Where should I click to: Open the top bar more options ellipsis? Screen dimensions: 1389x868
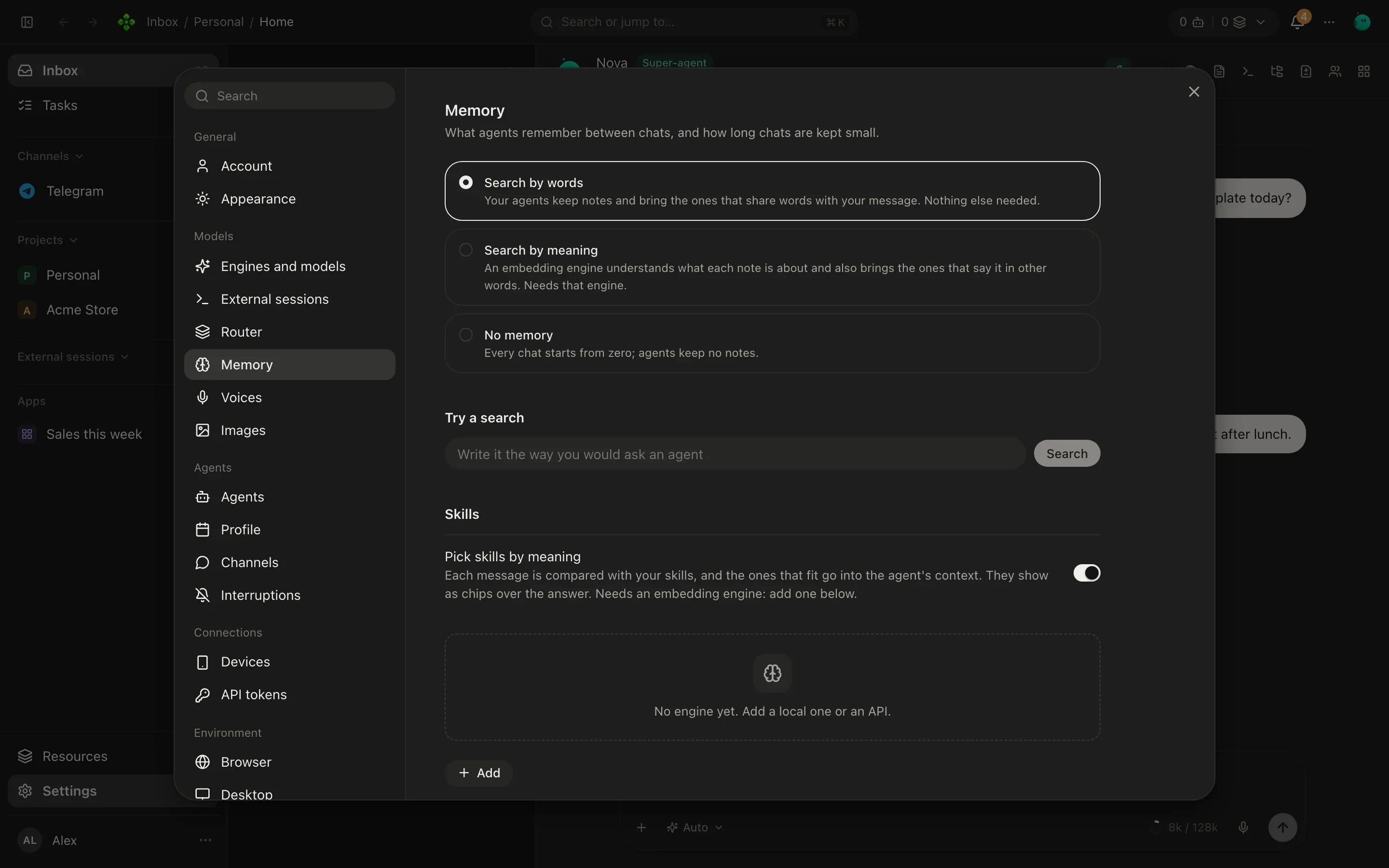[1329, 22]
